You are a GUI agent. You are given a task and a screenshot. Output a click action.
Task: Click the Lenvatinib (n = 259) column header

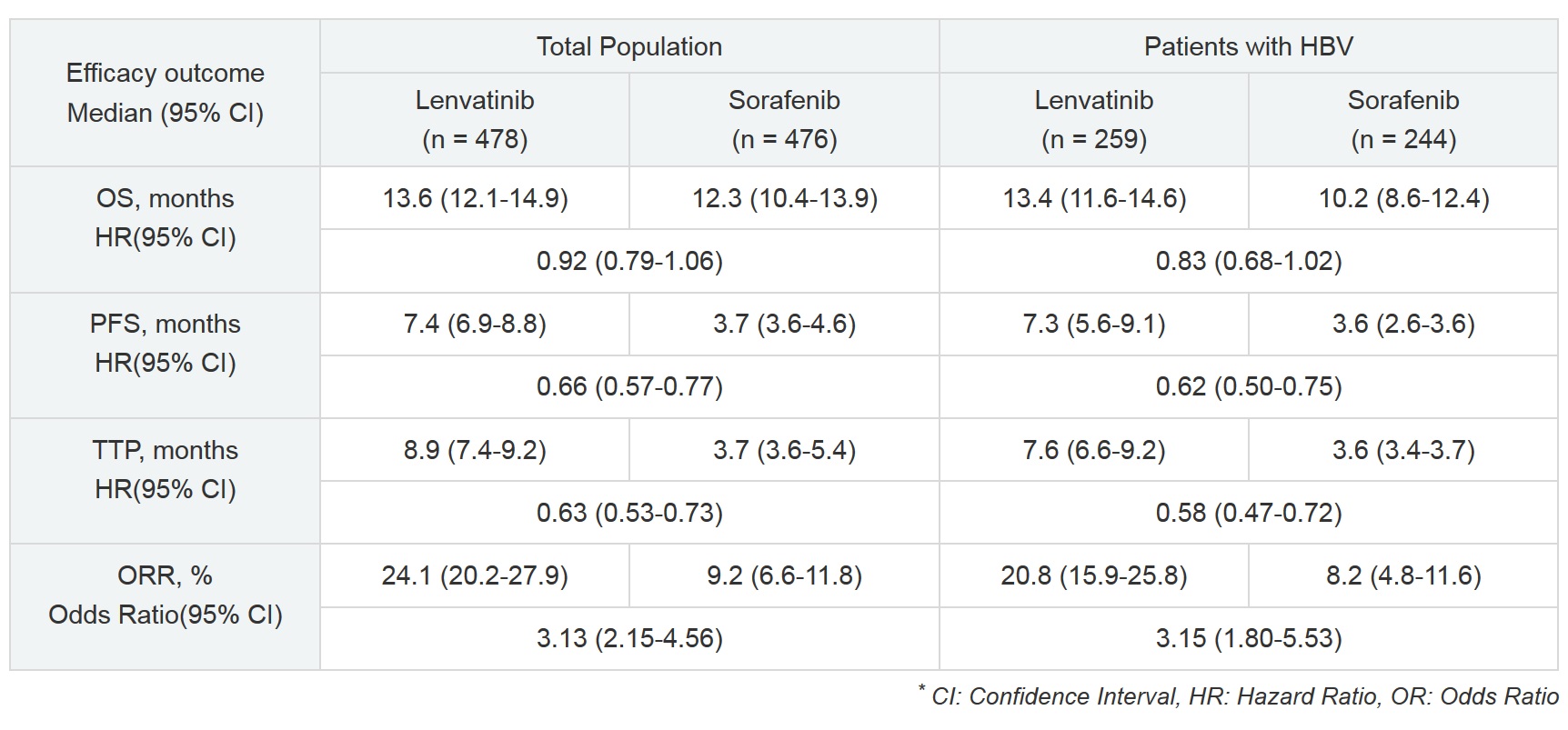point(1093,119)
